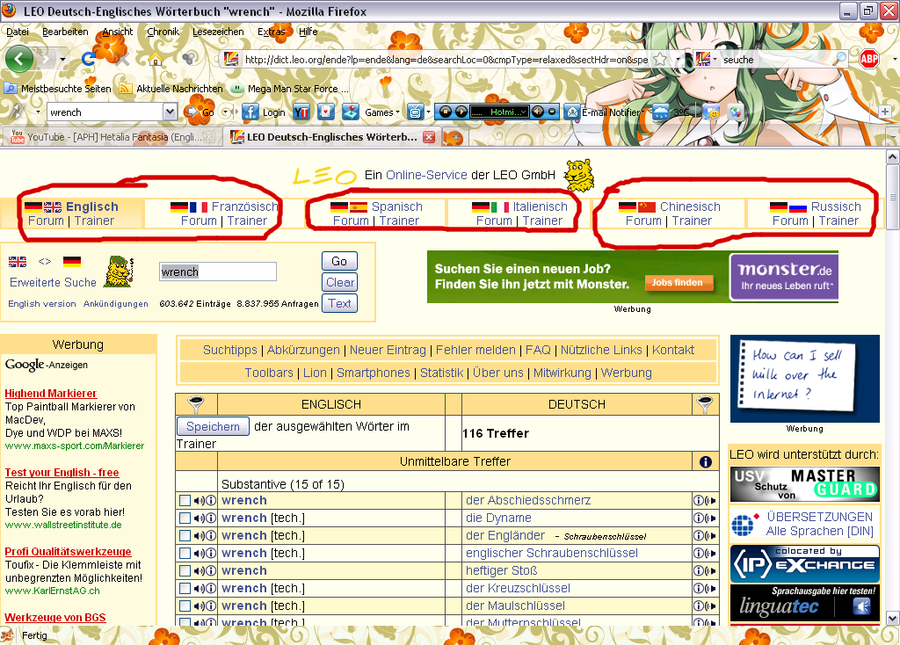
Task: Click the Clear button
Action: (340, 282)
